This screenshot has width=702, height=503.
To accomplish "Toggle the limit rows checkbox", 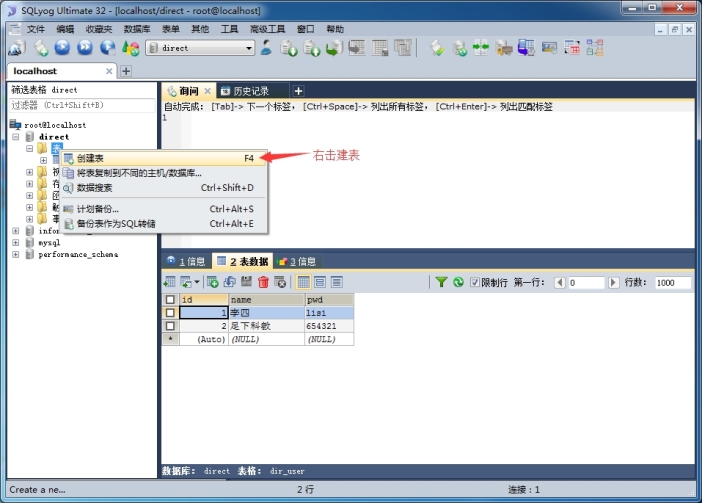I will click(475, 282).
